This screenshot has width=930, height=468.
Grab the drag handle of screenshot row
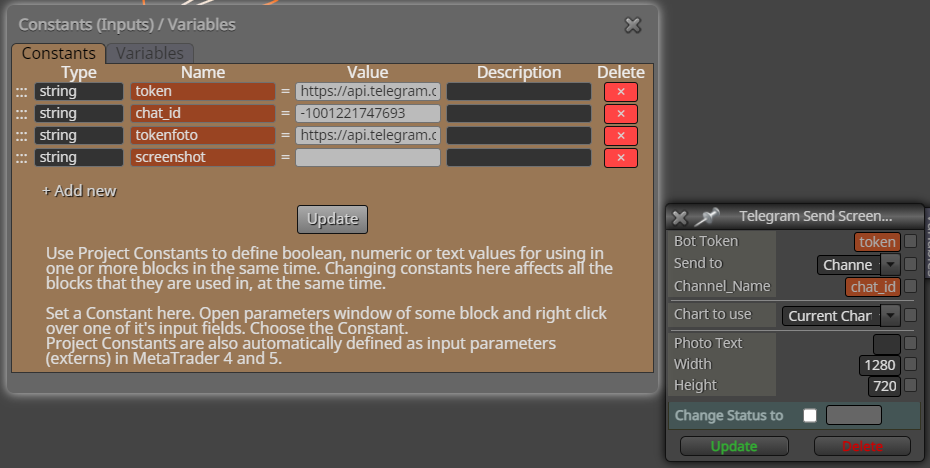(x=21, y=158)
